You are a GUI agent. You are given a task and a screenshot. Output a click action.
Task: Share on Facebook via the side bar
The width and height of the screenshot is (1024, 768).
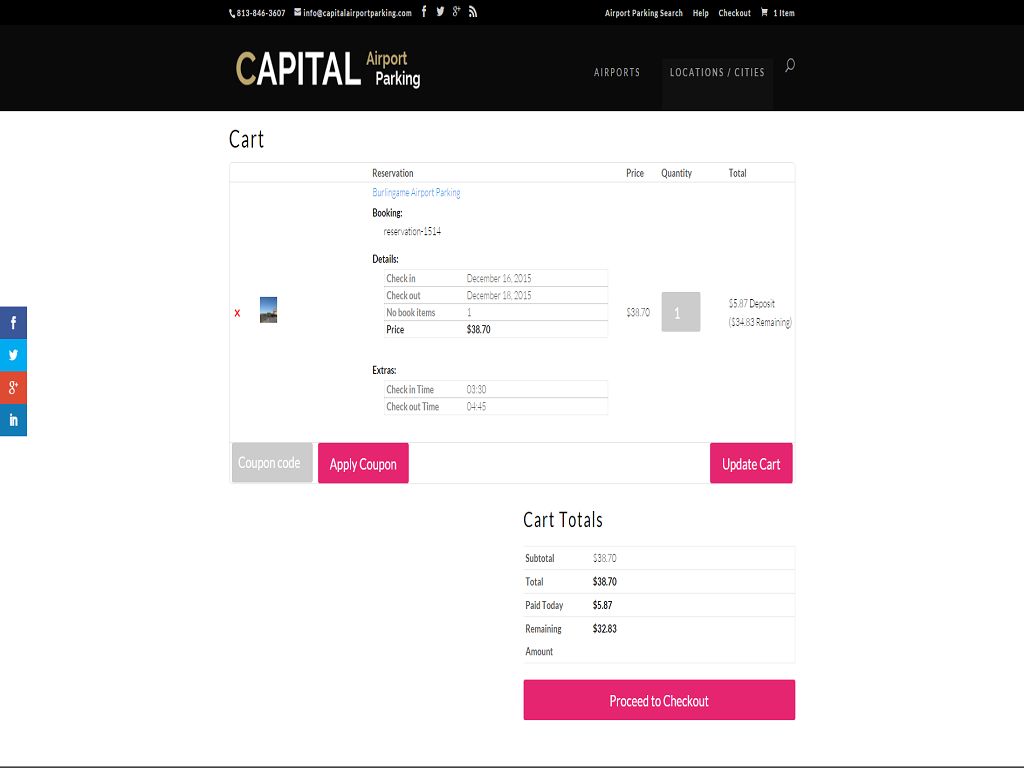coord(13,323)
